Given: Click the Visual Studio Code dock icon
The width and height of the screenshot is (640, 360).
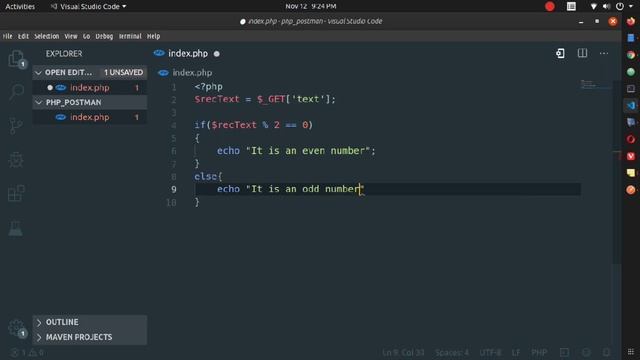Looking at the screenshot, I should pyautogui.click(x=631, y=105).
